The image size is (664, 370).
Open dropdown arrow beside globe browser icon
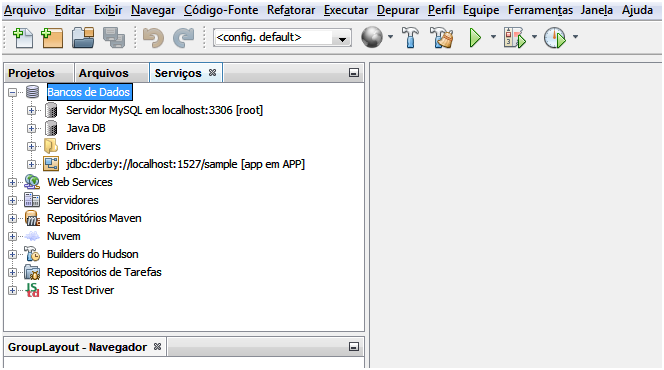pyautogui.click(x=390, y=37)
